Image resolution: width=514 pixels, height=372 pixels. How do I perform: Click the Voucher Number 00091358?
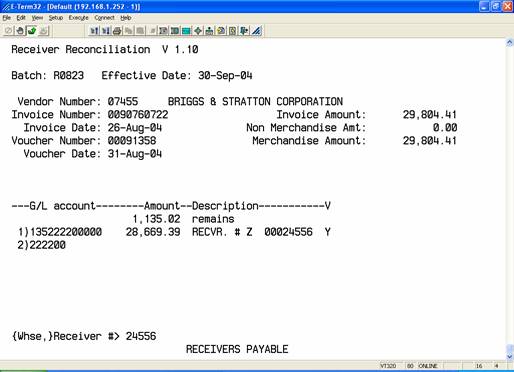click(132, 140)
